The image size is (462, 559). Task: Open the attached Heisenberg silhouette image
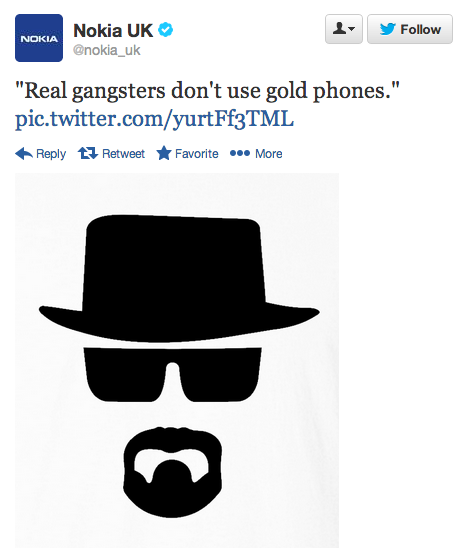point(177,360)
